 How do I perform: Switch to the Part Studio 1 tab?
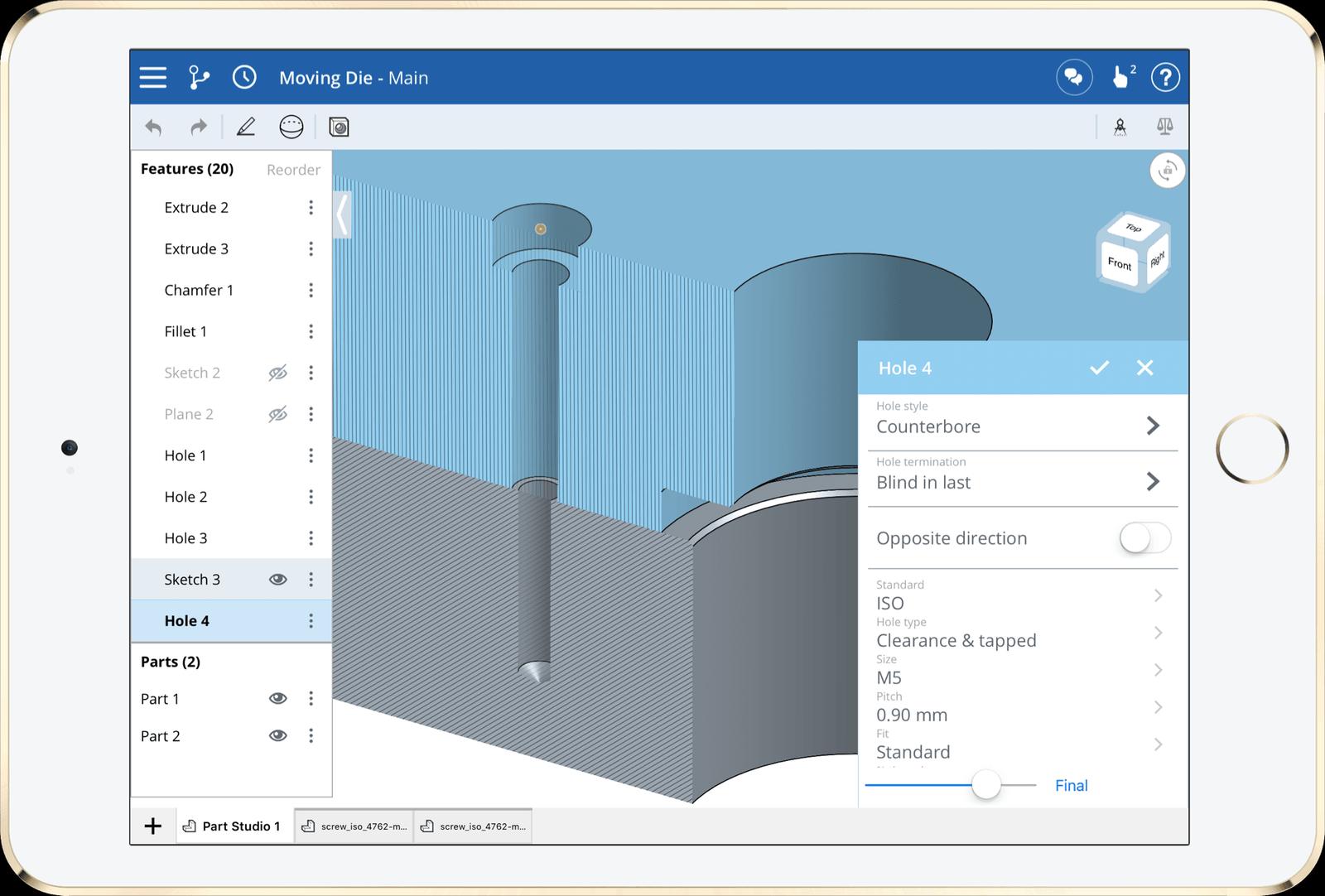234,826
